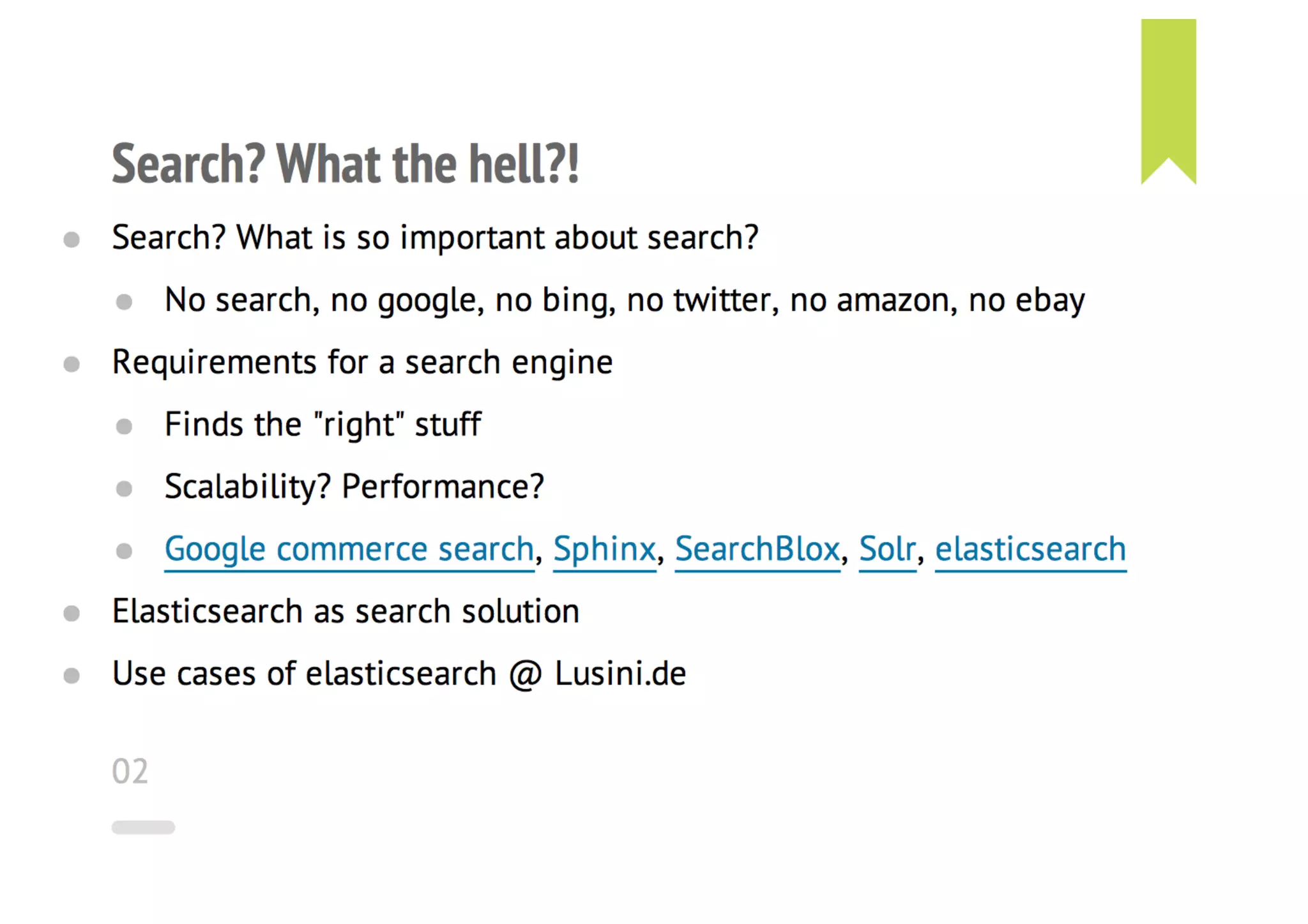This screenshot has height=924, width=1308.
Task: Click 'Scalability? Performance?' bullet text
Action: [x=354, y=487]
